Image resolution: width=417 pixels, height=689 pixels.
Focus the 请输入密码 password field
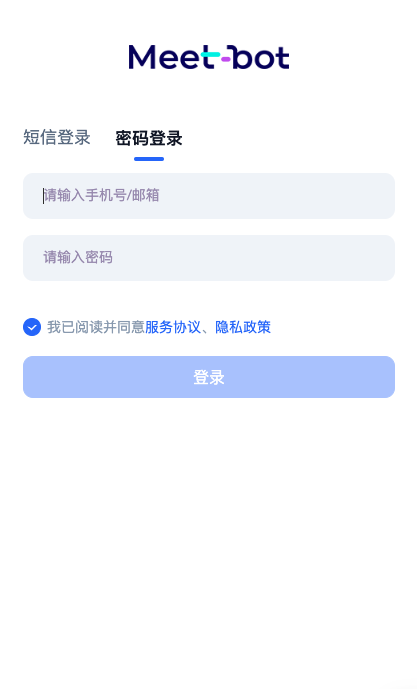[209, 258]
